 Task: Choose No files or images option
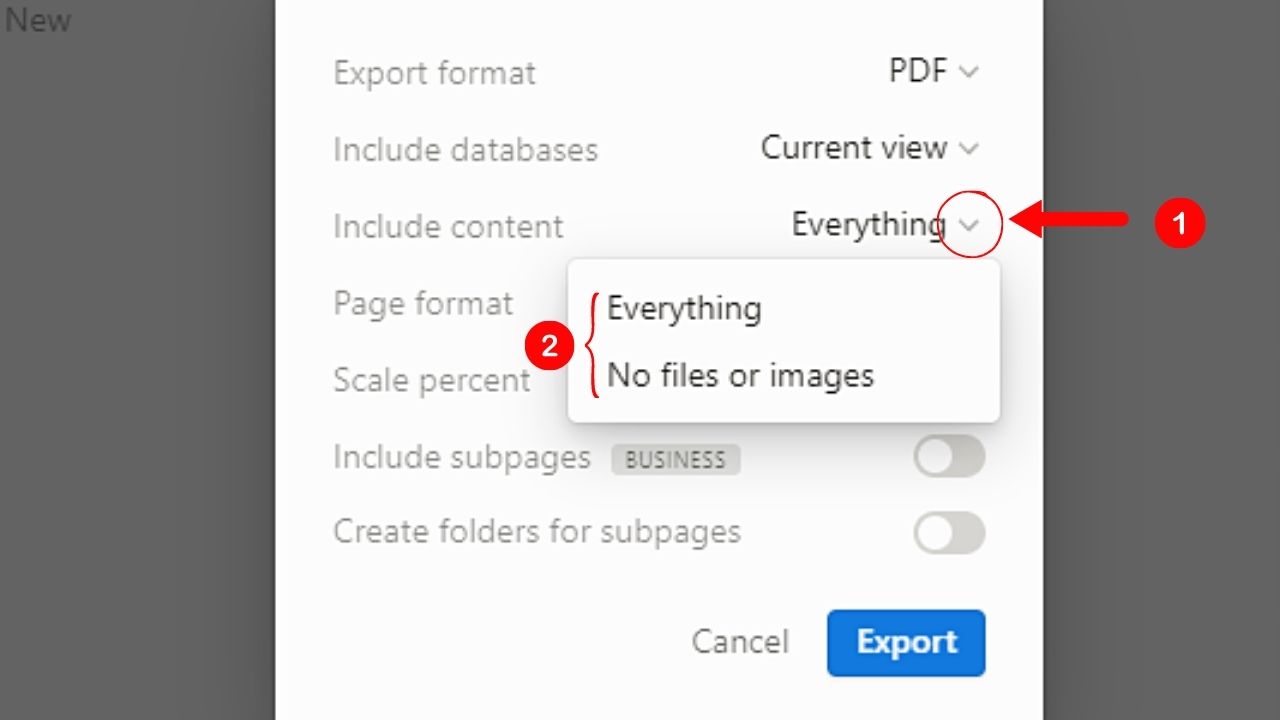coord(740,375)
